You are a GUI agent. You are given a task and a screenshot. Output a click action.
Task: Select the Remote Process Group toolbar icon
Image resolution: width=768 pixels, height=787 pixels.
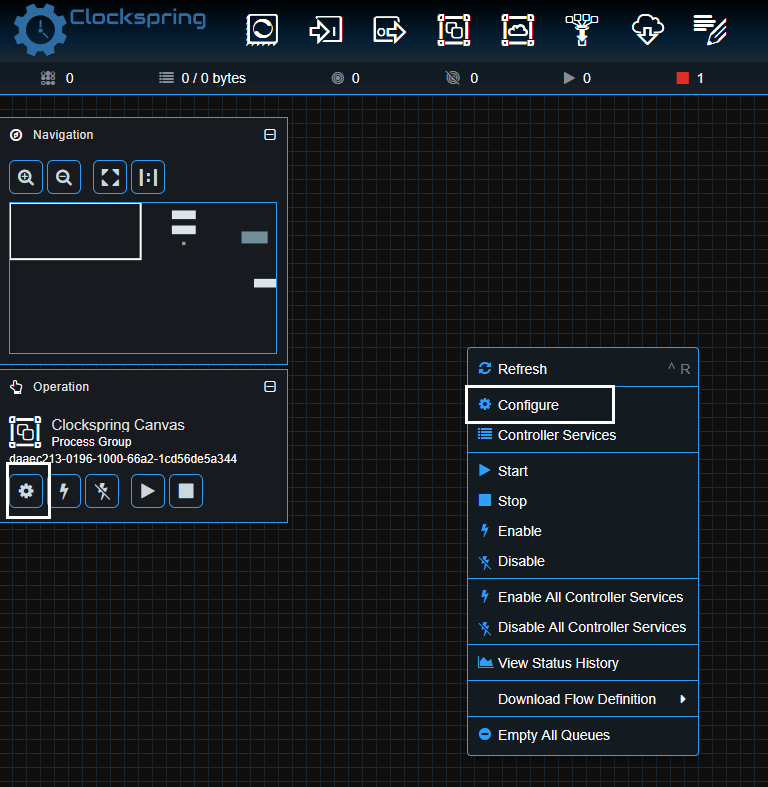coord(518,30)
